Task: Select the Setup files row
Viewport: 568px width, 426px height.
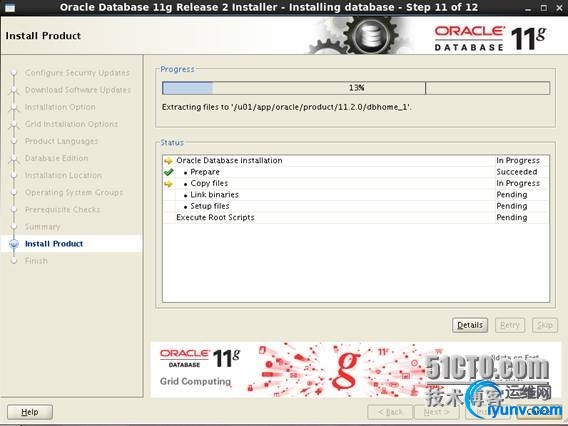Action: (356, 206)
